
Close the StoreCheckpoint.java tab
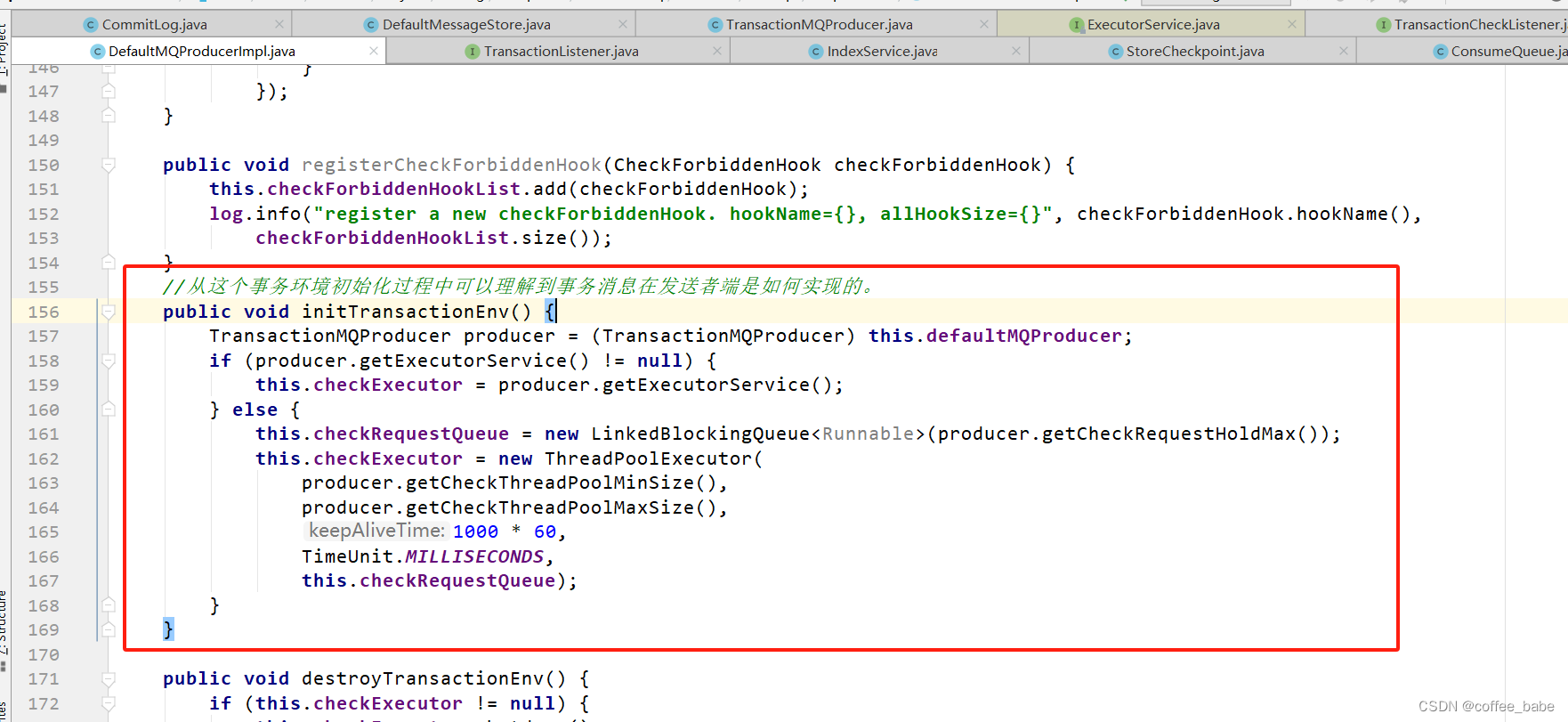(x=1344, y=51)
